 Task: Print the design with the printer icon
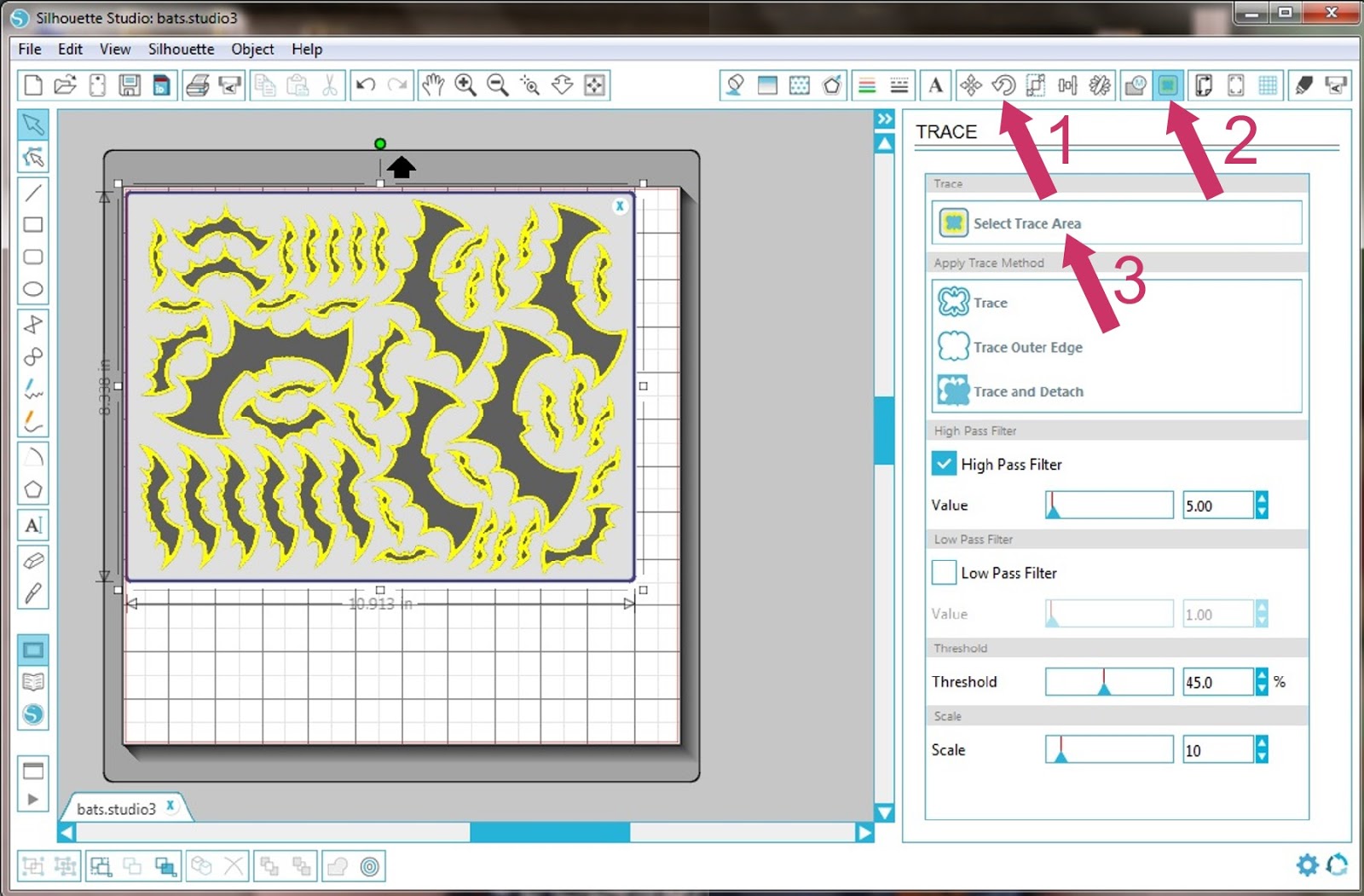198,85
